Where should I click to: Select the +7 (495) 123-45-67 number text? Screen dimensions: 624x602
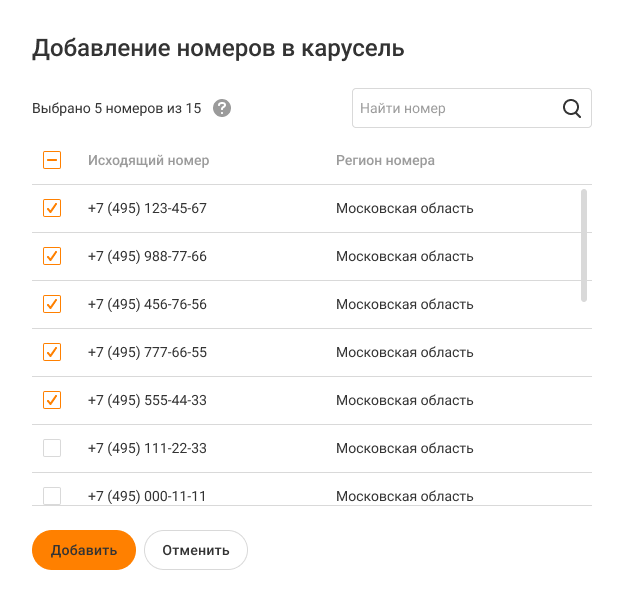[147, 208]
